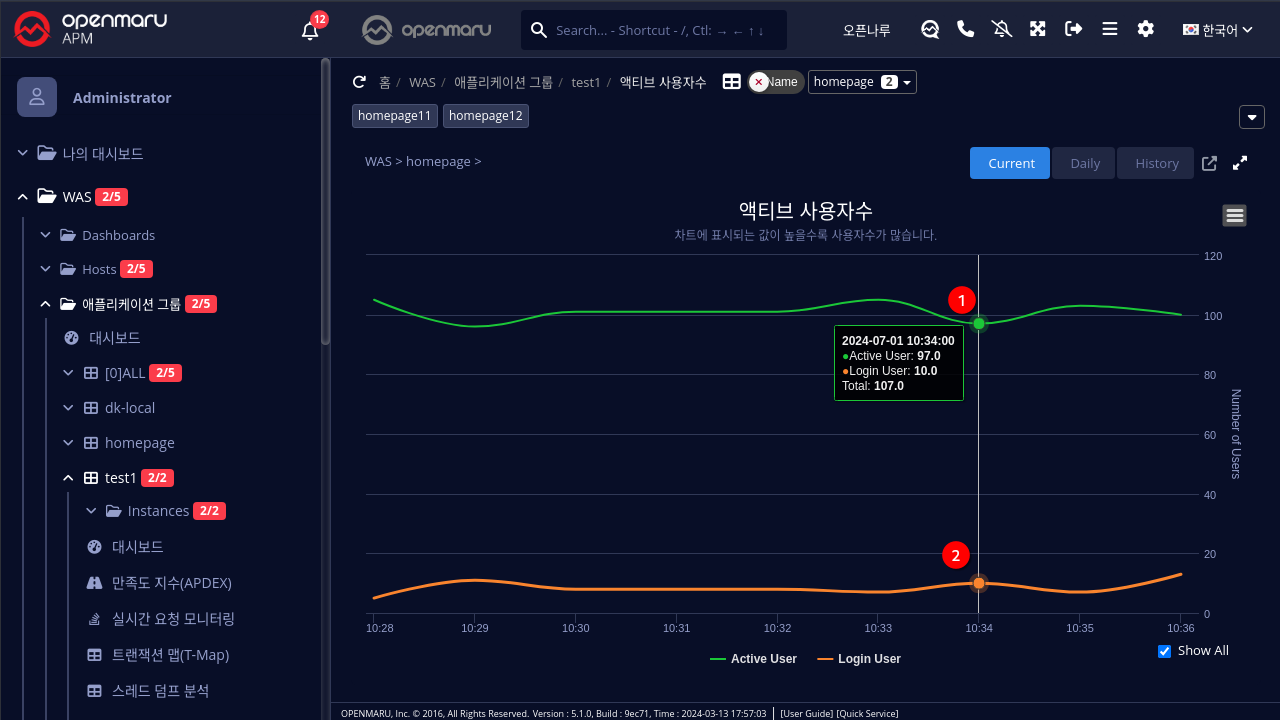
Task: Open the homepage group dropdown
Action: coord(862,82)
